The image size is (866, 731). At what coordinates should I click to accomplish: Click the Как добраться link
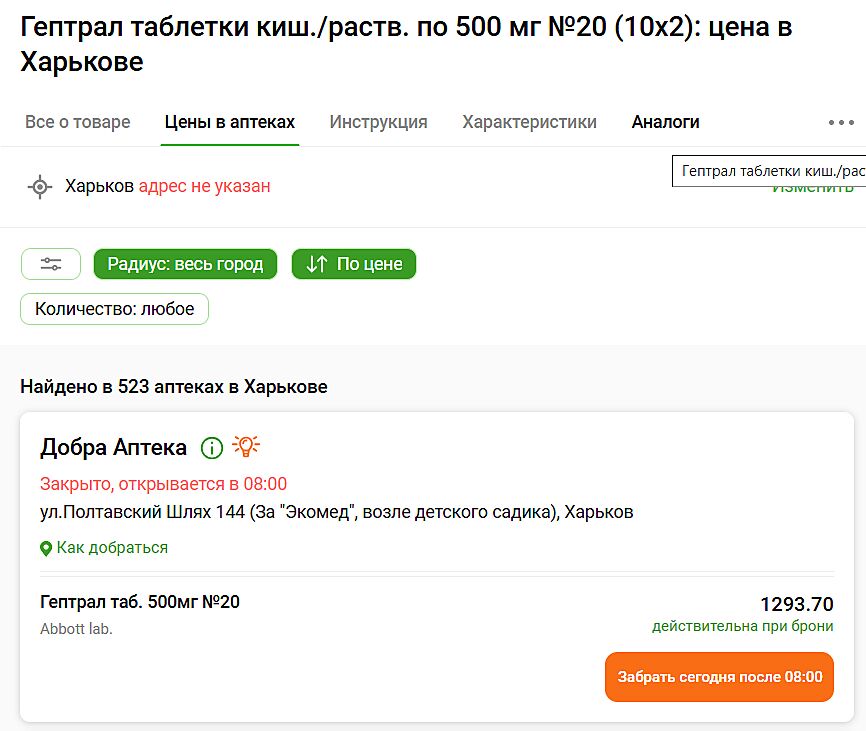(x=112, y=548)
